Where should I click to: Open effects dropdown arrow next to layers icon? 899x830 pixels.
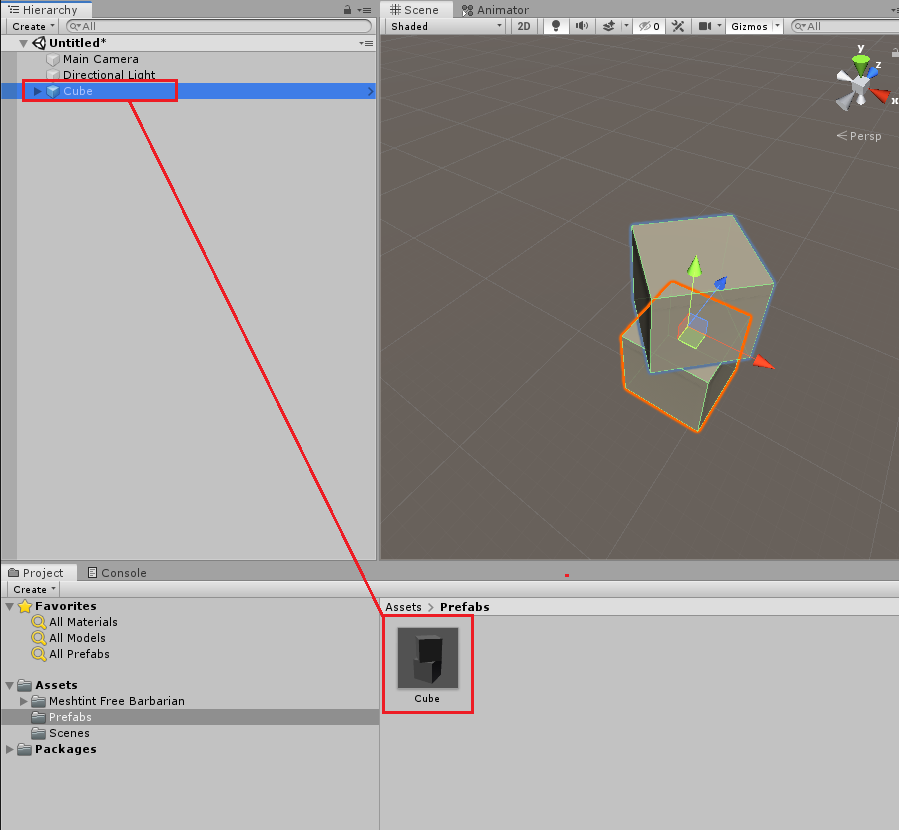626,26
